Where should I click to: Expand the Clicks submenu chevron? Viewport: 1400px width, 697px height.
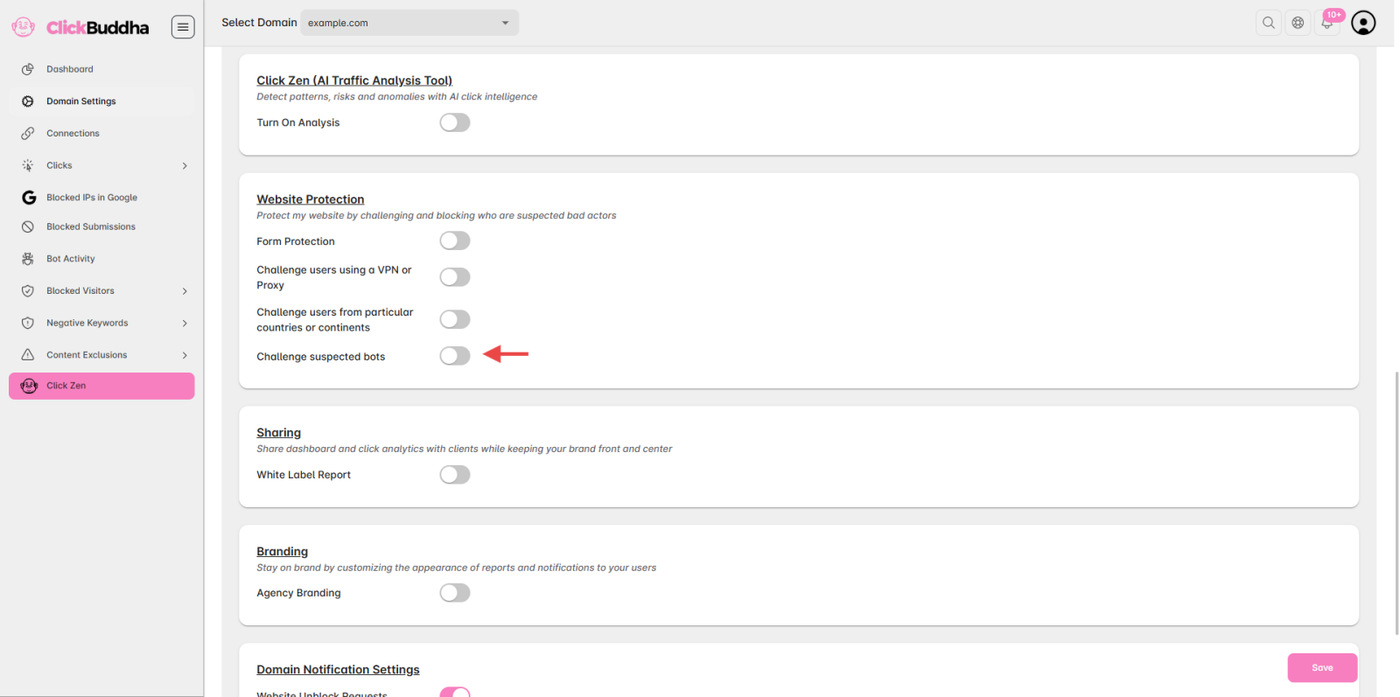click(x=185, y=166)
